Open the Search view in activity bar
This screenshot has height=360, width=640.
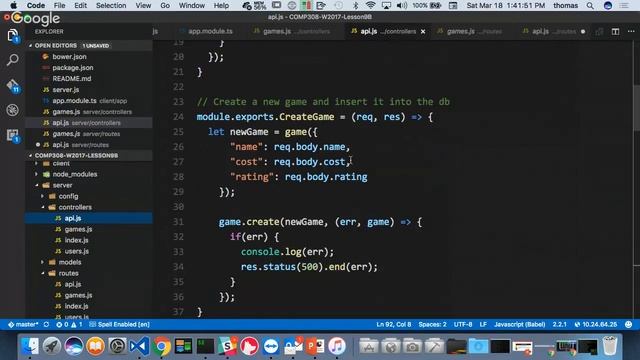point(13,60)
